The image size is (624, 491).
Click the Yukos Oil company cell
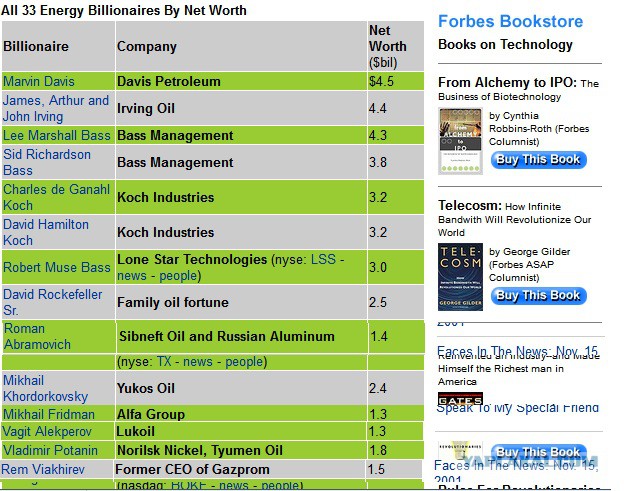(241, 388)
